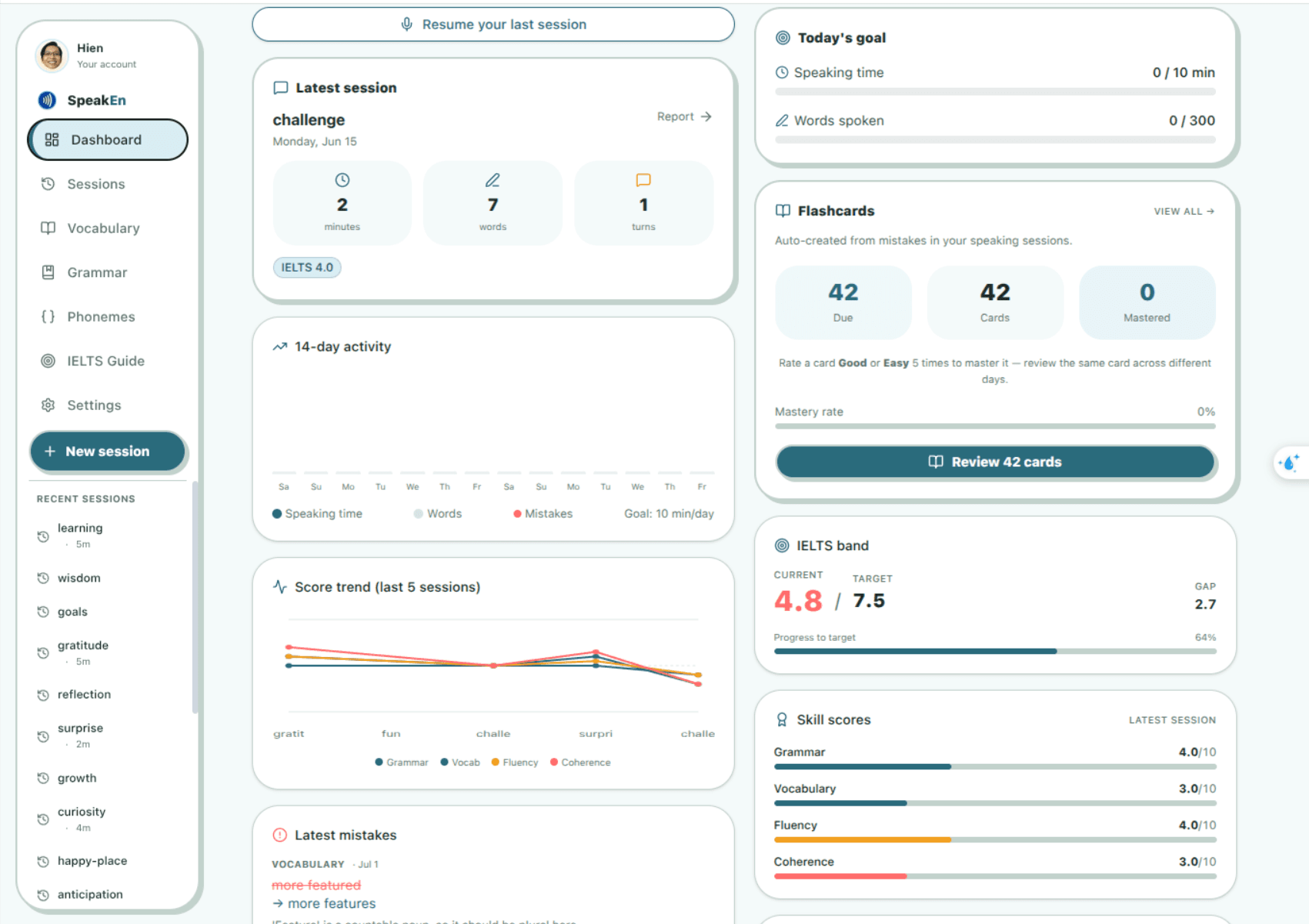Toggle Speaking time legend in activity chart
The height and width of the screenshot is (924, 1309).
point(317,513)
